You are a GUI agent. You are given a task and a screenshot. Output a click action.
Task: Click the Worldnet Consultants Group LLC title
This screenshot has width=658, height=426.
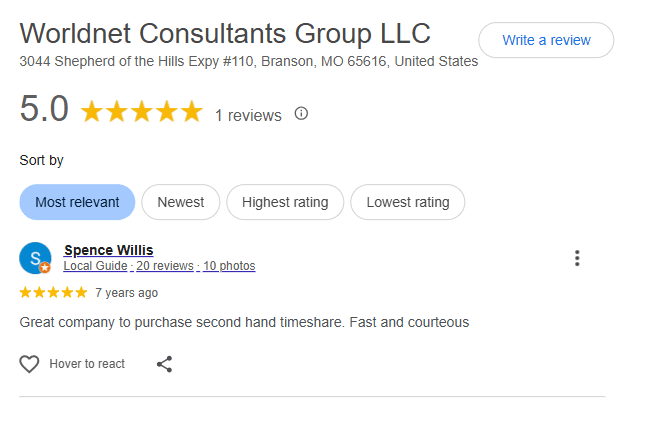point(225,33)
